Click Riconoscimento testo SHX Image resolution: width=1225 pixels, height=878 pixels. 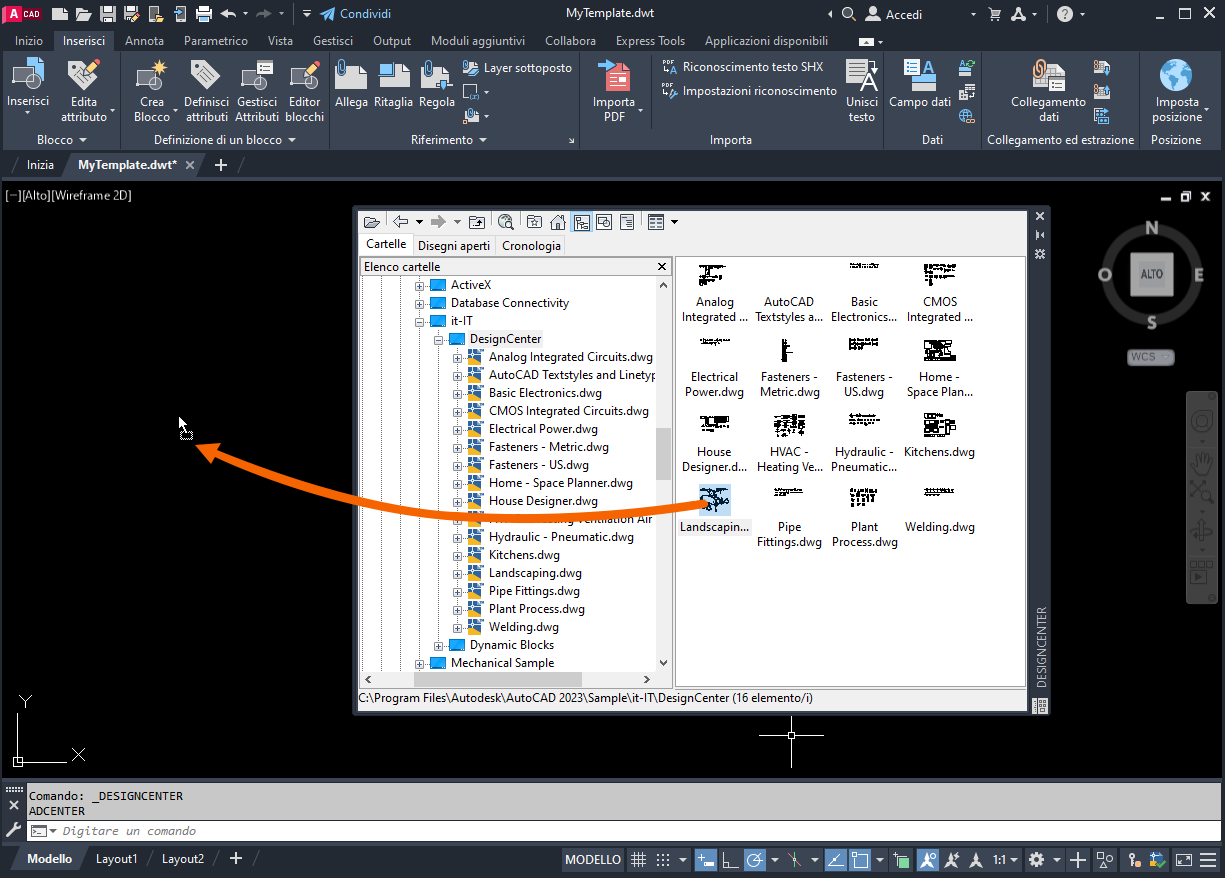pos(743,67)
